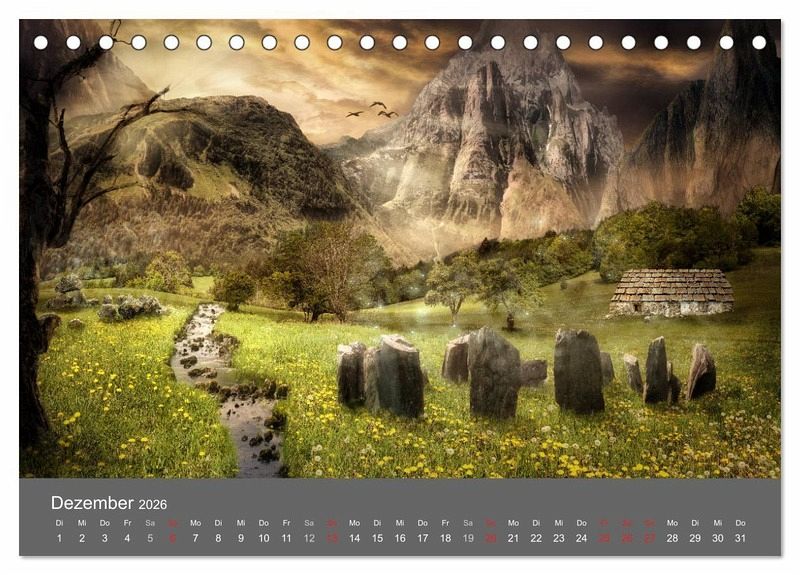Select date 22 in the date strip
This screenshot has width=800, height=575.
pyautogui.click(x=536, y=538)
